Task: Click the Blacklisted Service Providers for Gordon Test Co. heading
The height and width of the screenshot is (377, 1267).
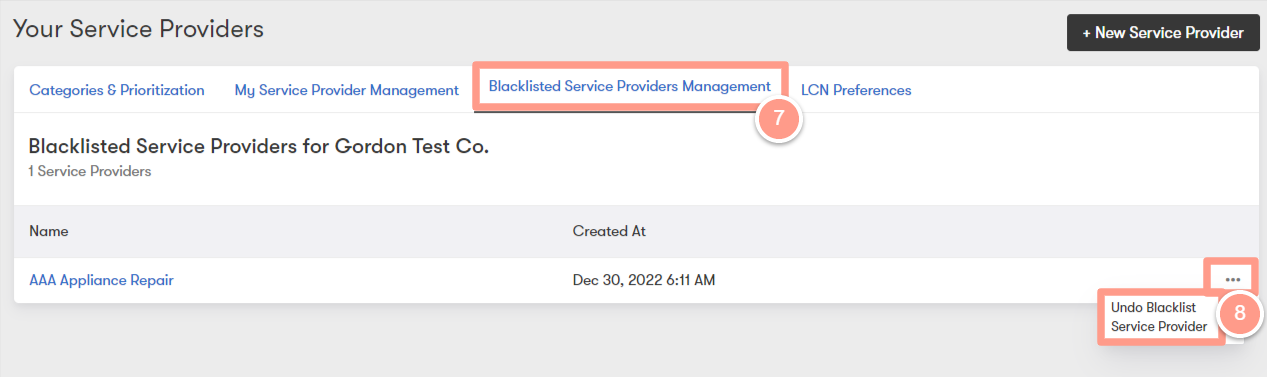Action: (x=259, y=147)
